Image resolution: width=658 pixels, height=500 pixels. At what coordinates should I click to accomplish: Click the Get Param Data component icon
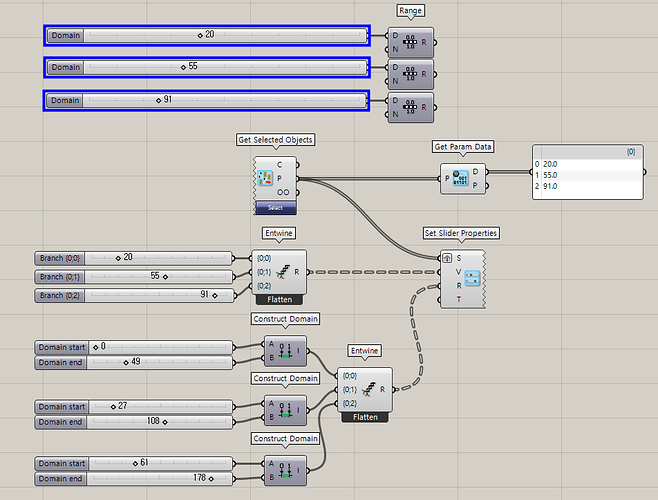coord(460,178)
